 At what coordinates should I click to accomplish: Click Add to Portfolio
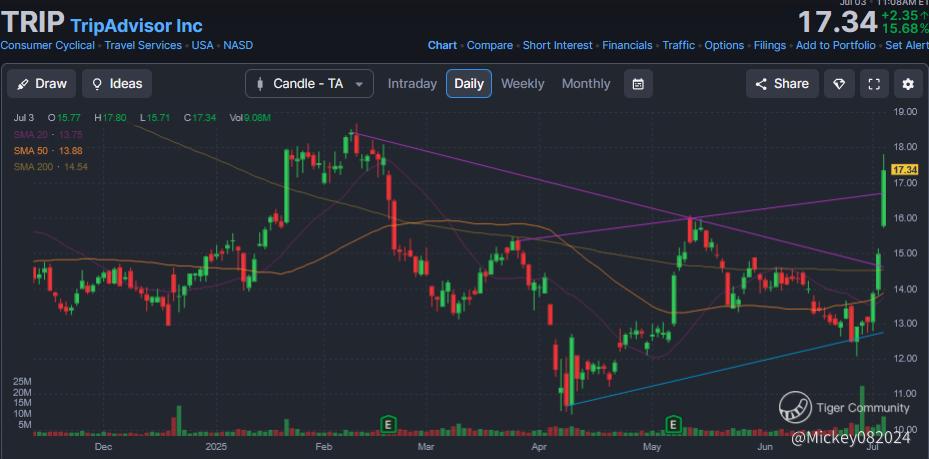point(835,46)
